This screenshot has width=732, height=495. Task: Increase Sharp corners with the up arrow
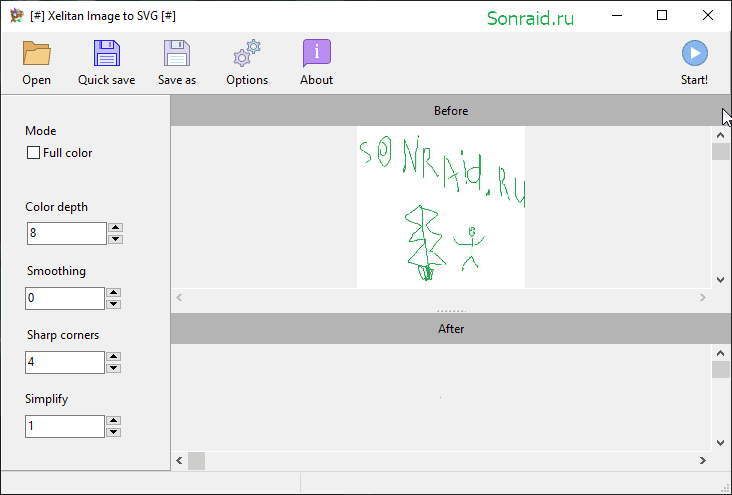113,356
